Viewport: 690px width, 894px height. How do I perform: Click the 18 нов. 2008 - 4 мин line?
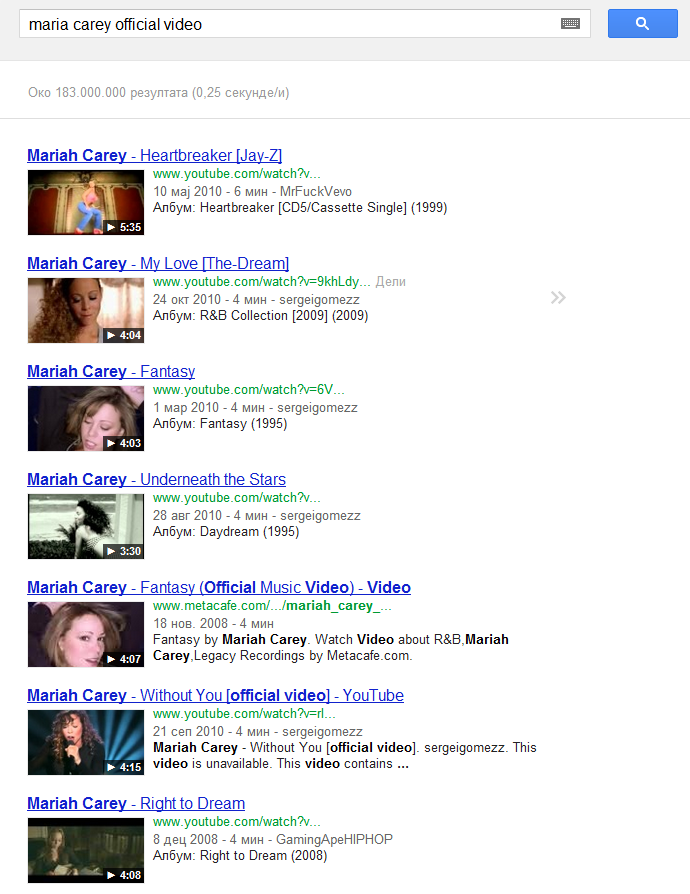(213, 624)
